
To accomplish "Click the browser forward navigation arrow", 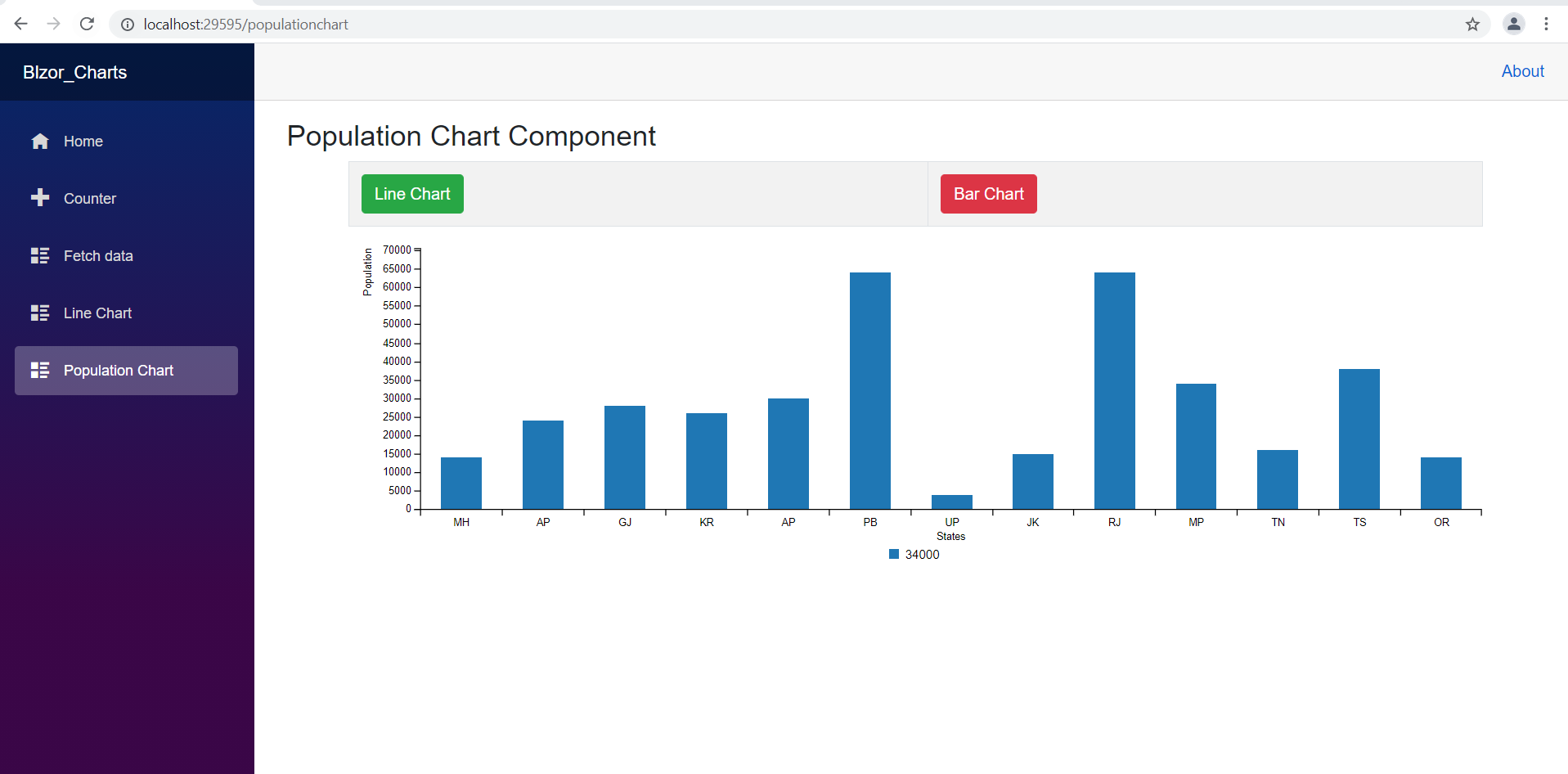I will click(53, 24).
